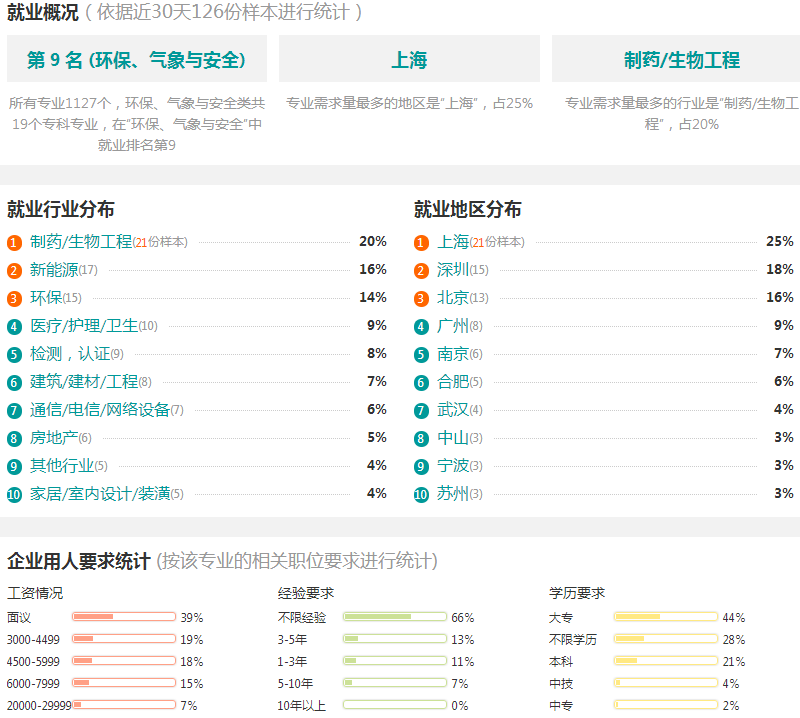
Task: Click the 3-5年 experience bar
Action: click(395, 639)
